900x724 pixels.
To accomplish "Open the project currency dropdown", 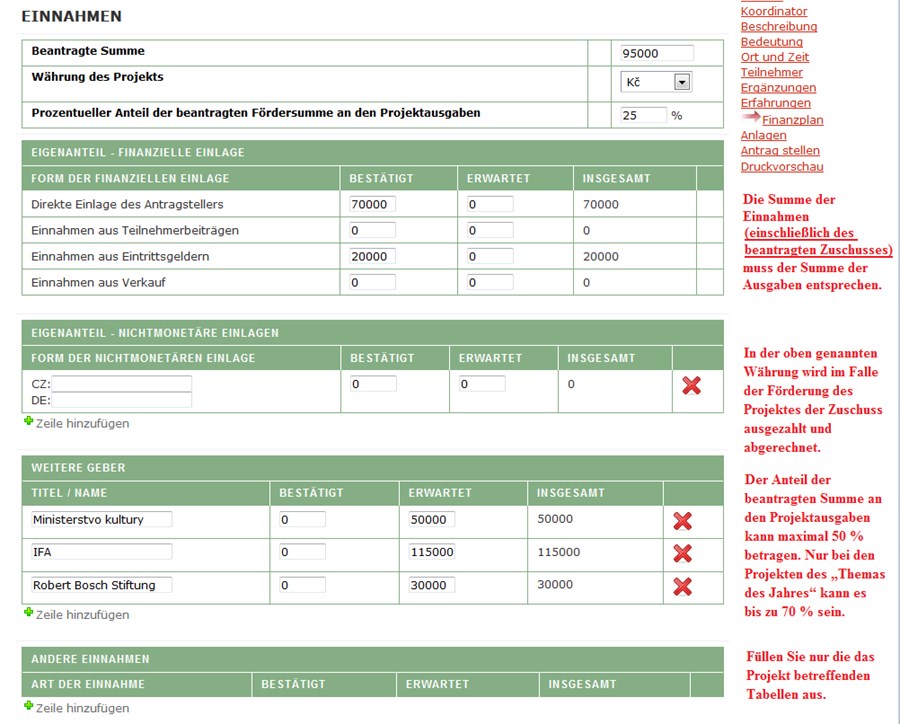I will point(682,82).
